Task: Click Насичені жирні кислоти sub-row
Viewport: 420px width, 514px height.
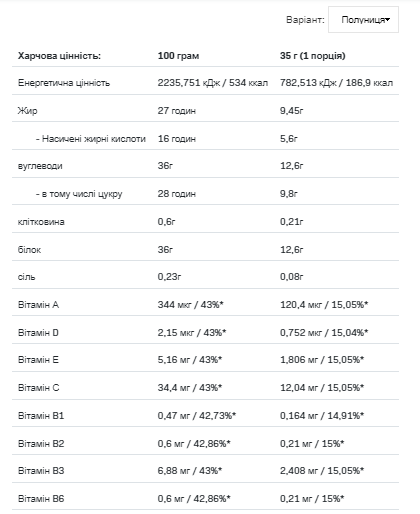Action: pos(91,139)
